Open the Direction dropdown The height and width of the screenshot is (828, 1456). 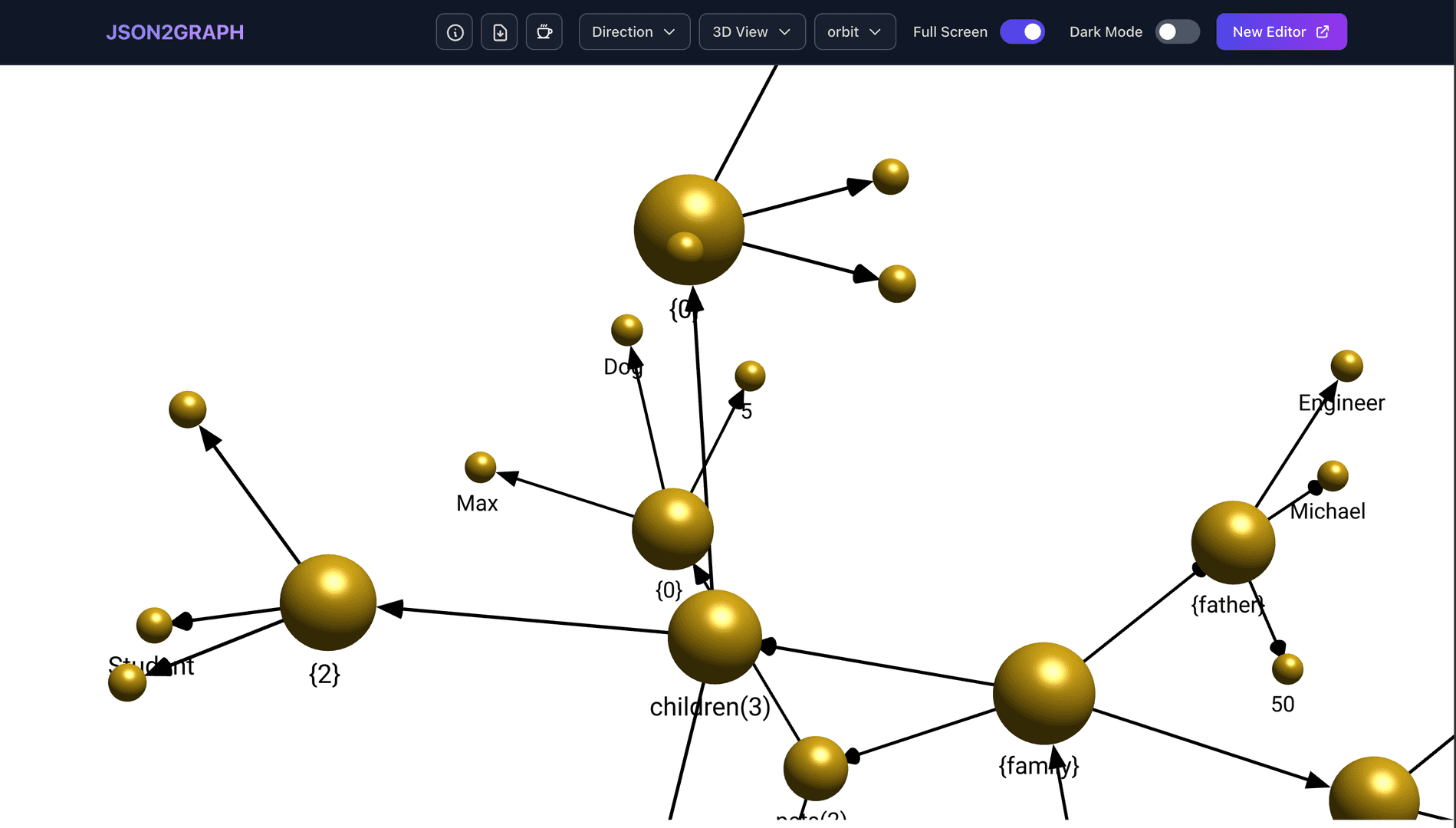coord(634,31)
